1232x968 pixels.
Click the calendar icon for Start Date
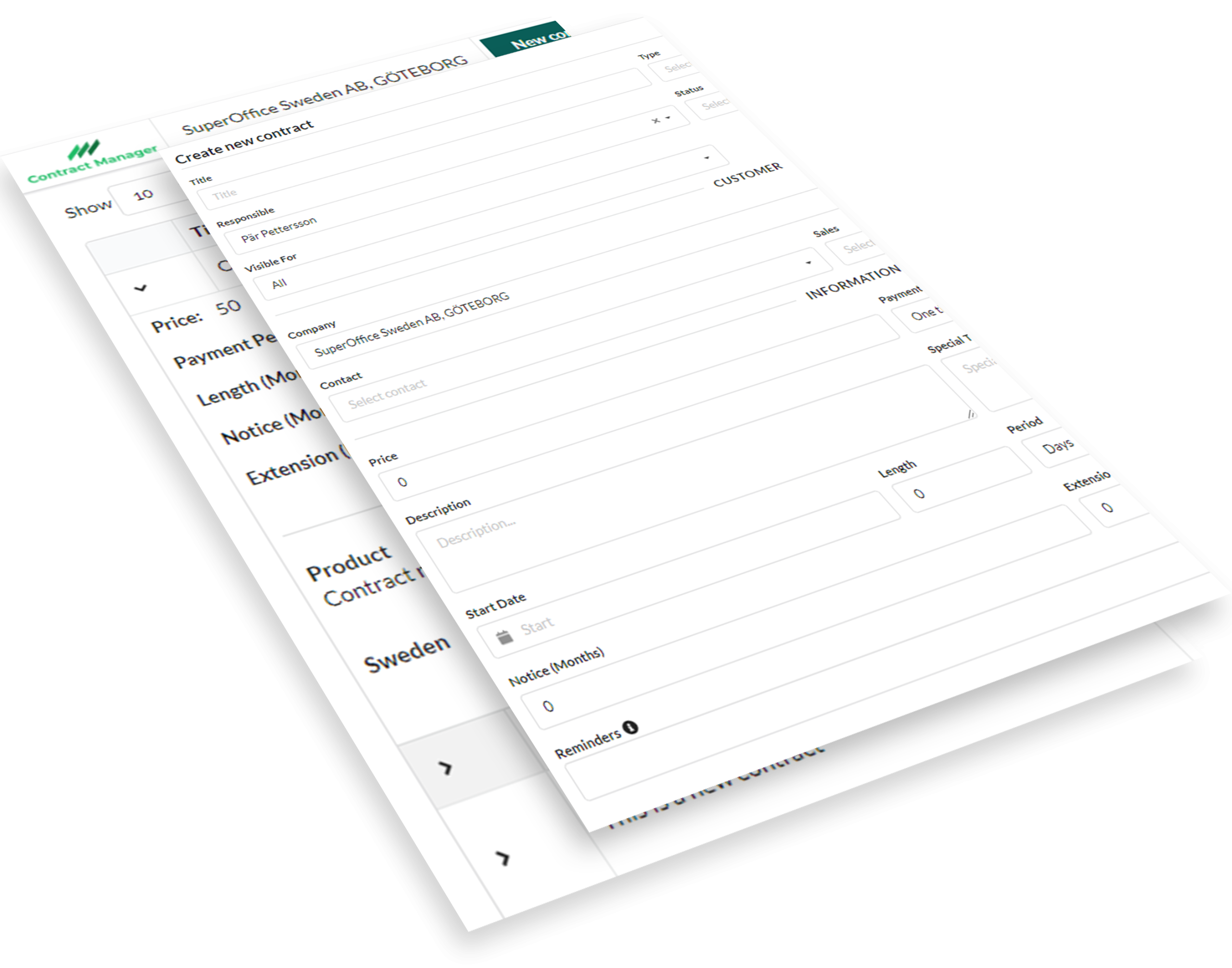(504, 635)
